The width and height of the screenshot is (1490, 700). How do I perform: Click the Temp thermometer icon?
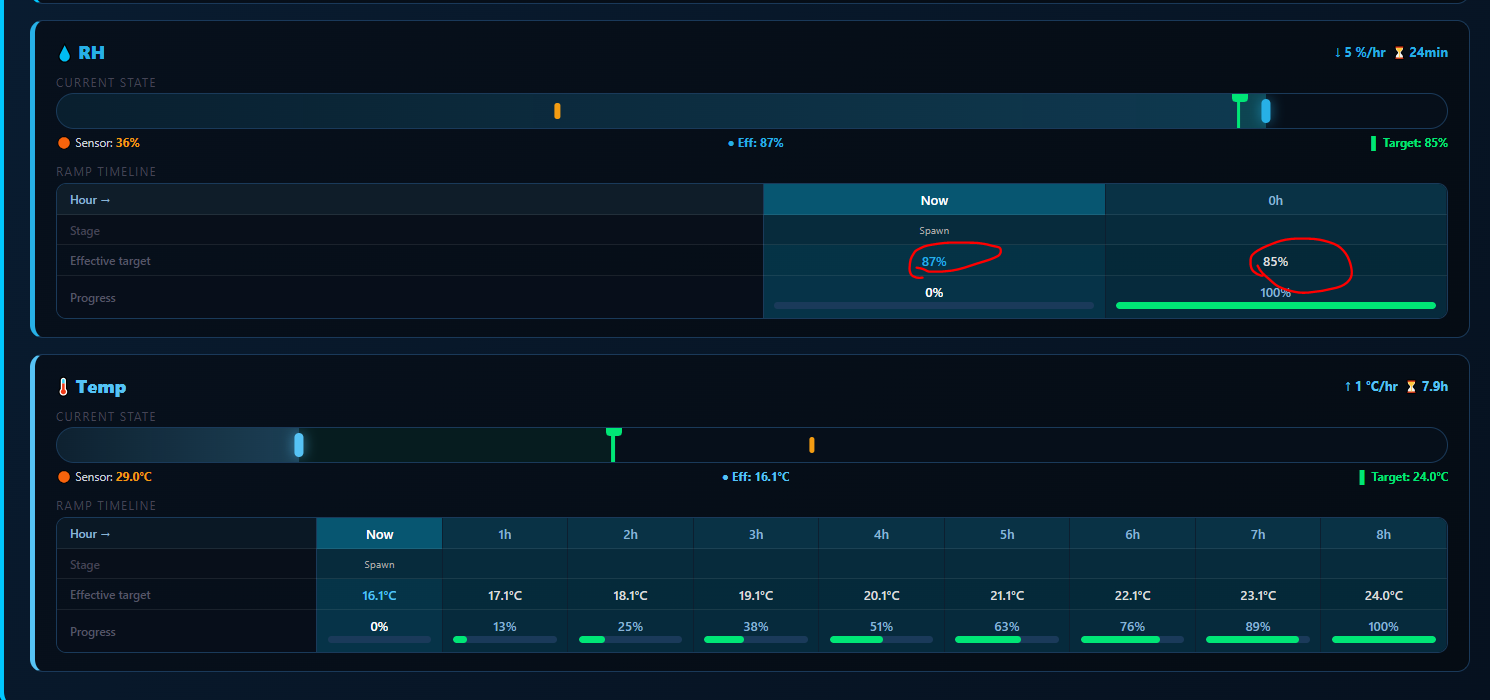pos(63,387)
